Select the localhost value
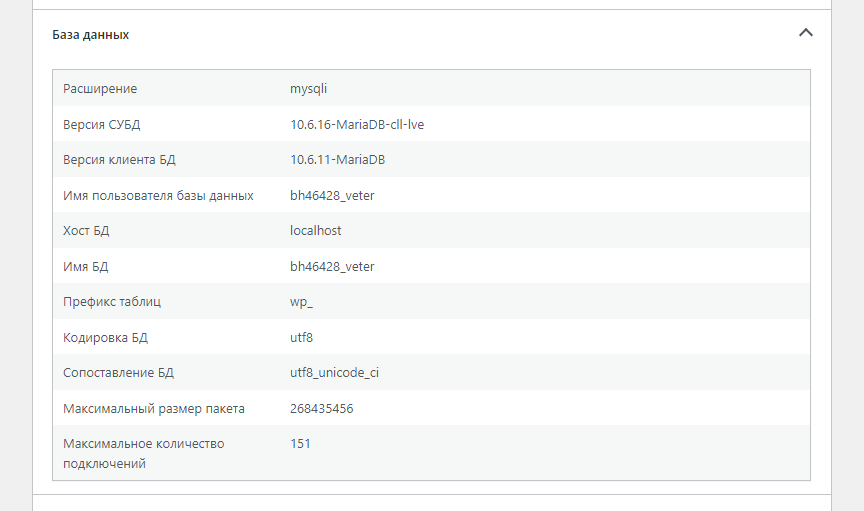The height and width of the screenshot is (511, 864). click(x=316, y=230)
